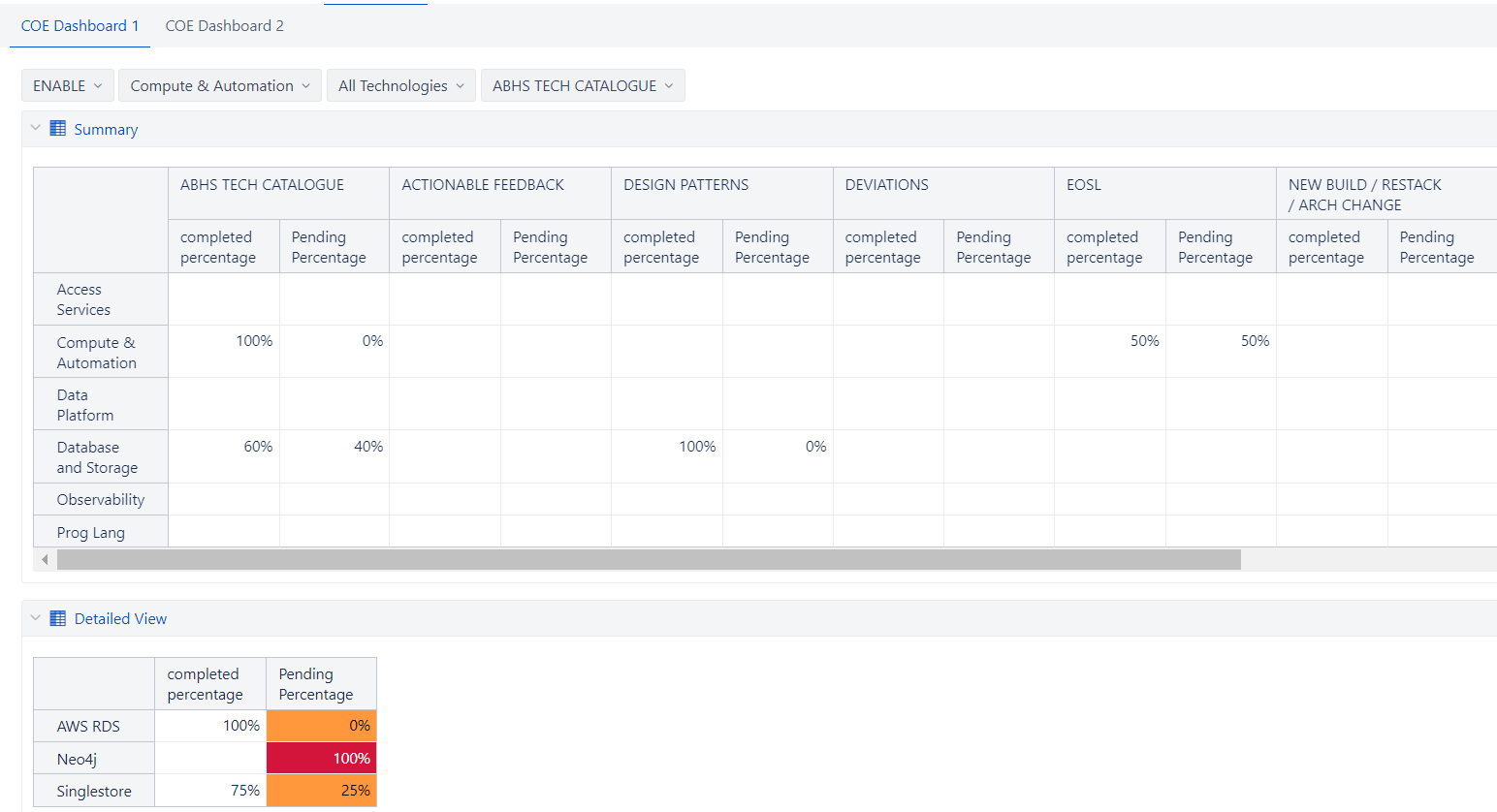This screenshot has width=1497, height=812.
Task: Collapse the Detailed View section chevron
Action: [35, 616]
